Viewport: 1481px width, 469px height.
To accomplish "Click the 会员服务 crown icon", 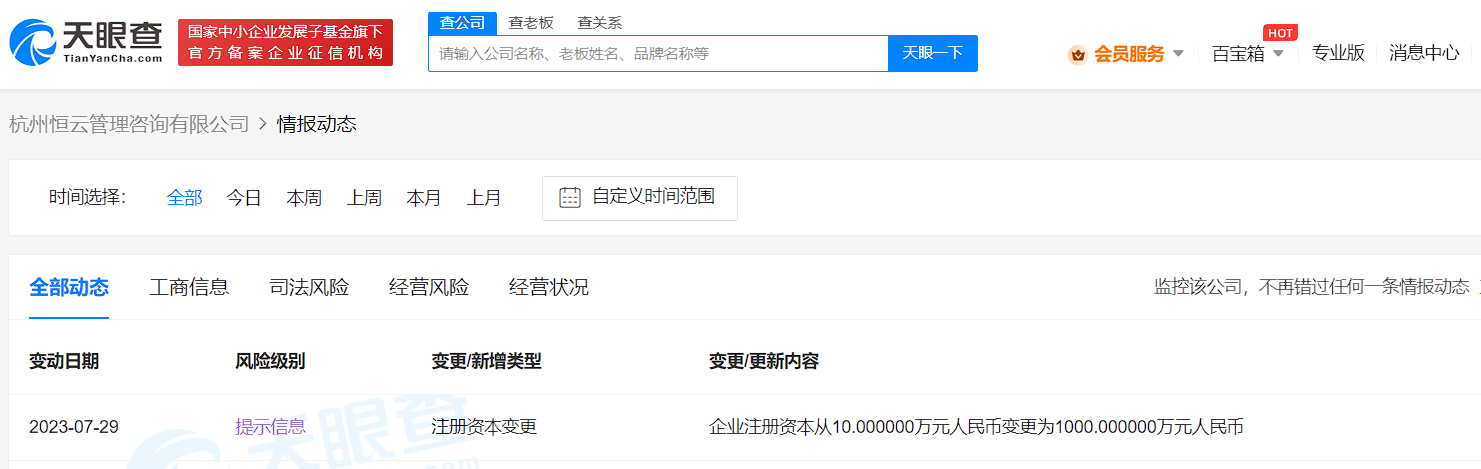I will coord(1078,54).
